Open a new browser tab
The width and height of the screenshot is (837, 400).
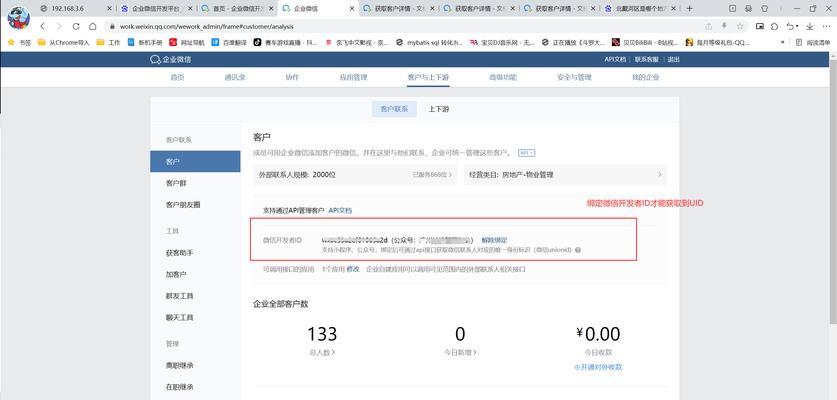689,9
